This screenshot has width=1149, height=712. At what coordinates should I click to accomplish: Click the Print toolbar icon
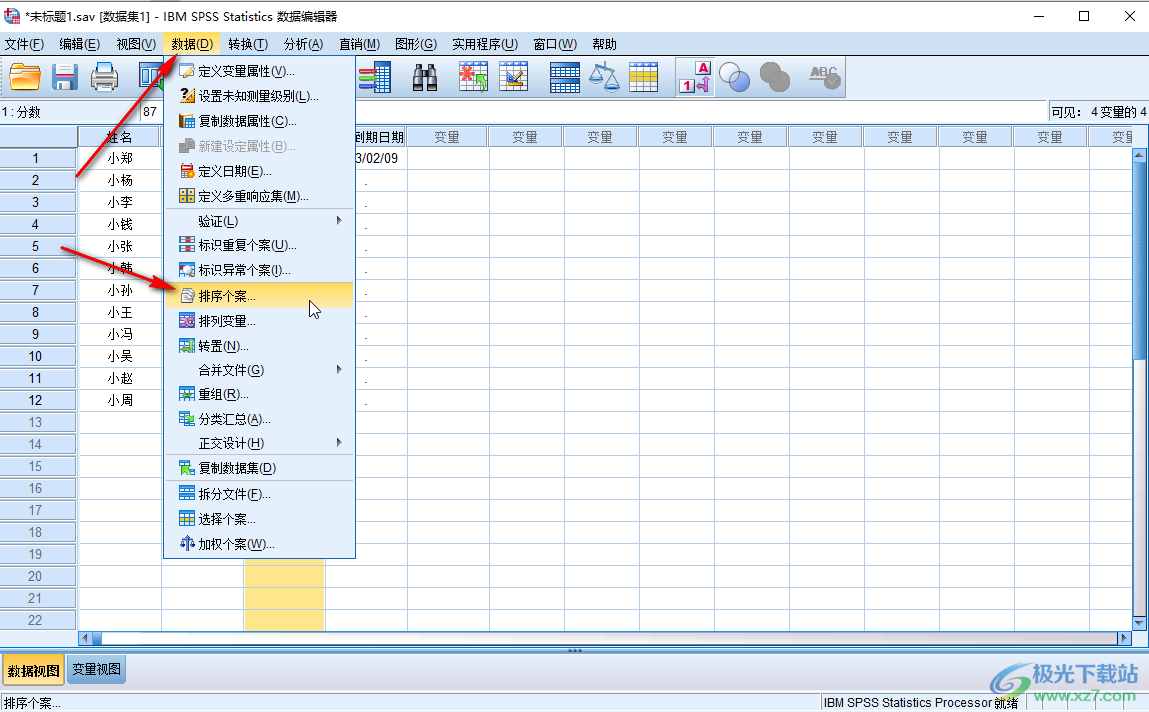[x=104, y=77]
